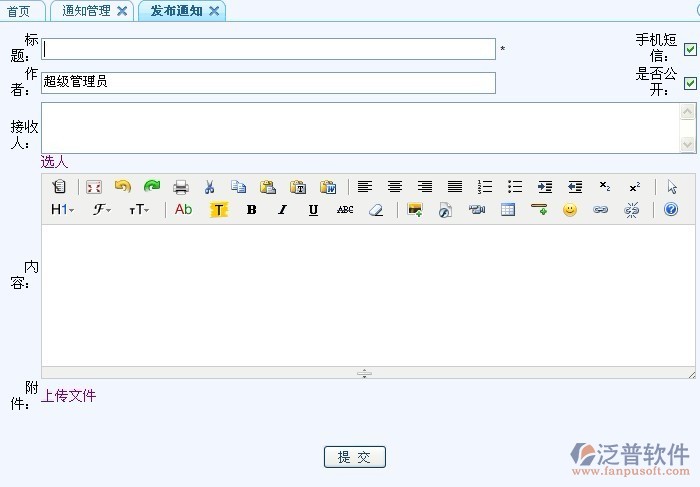Select the 发布通知 tab
Viewport: 700px width, 487px height.
pos(176,11)
